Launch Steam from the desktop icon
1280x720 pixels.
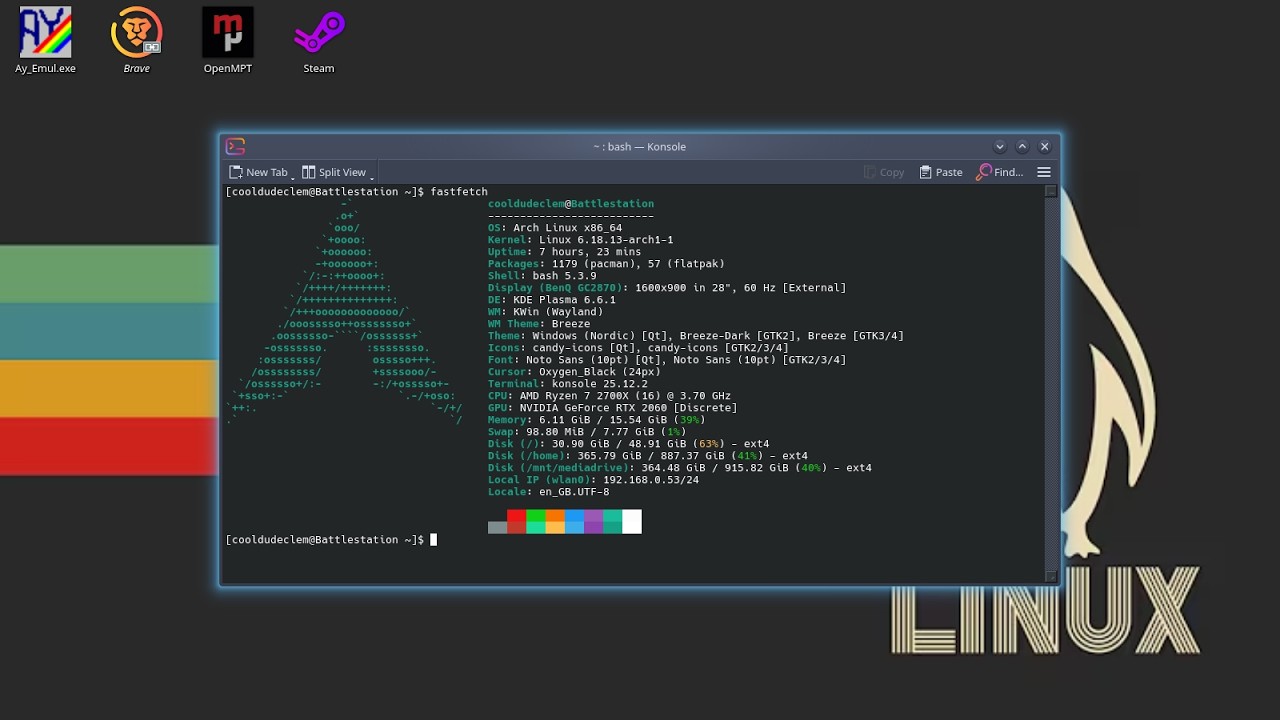319,41
